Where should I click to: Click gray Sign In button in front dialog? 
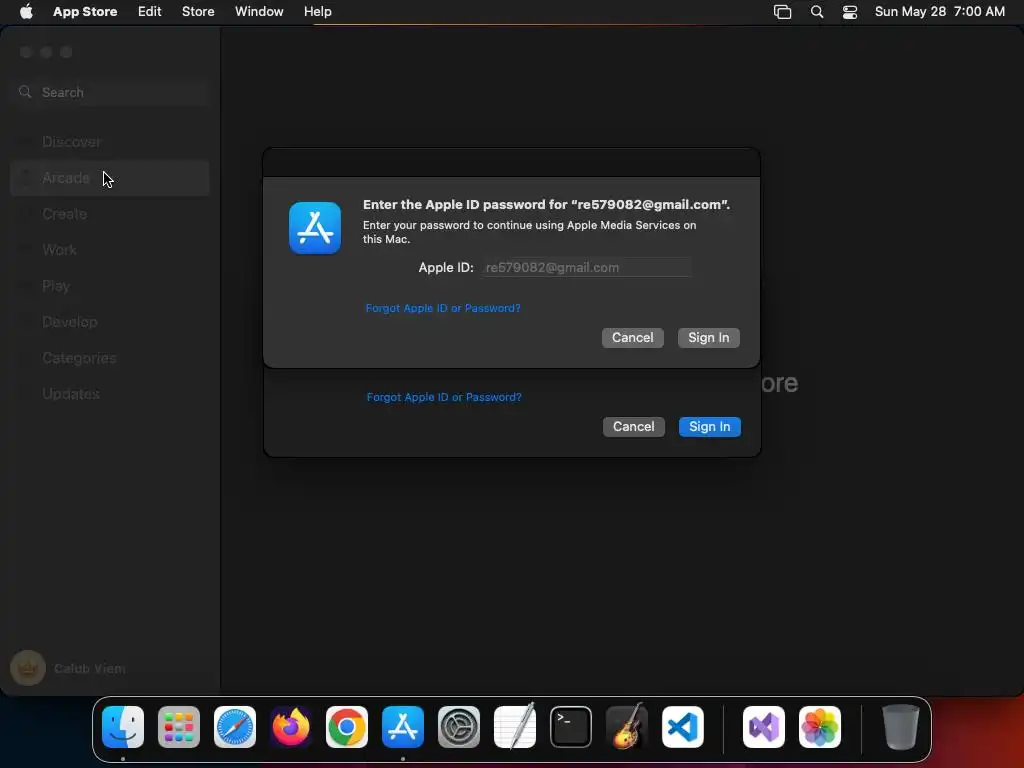pos(709,338)
